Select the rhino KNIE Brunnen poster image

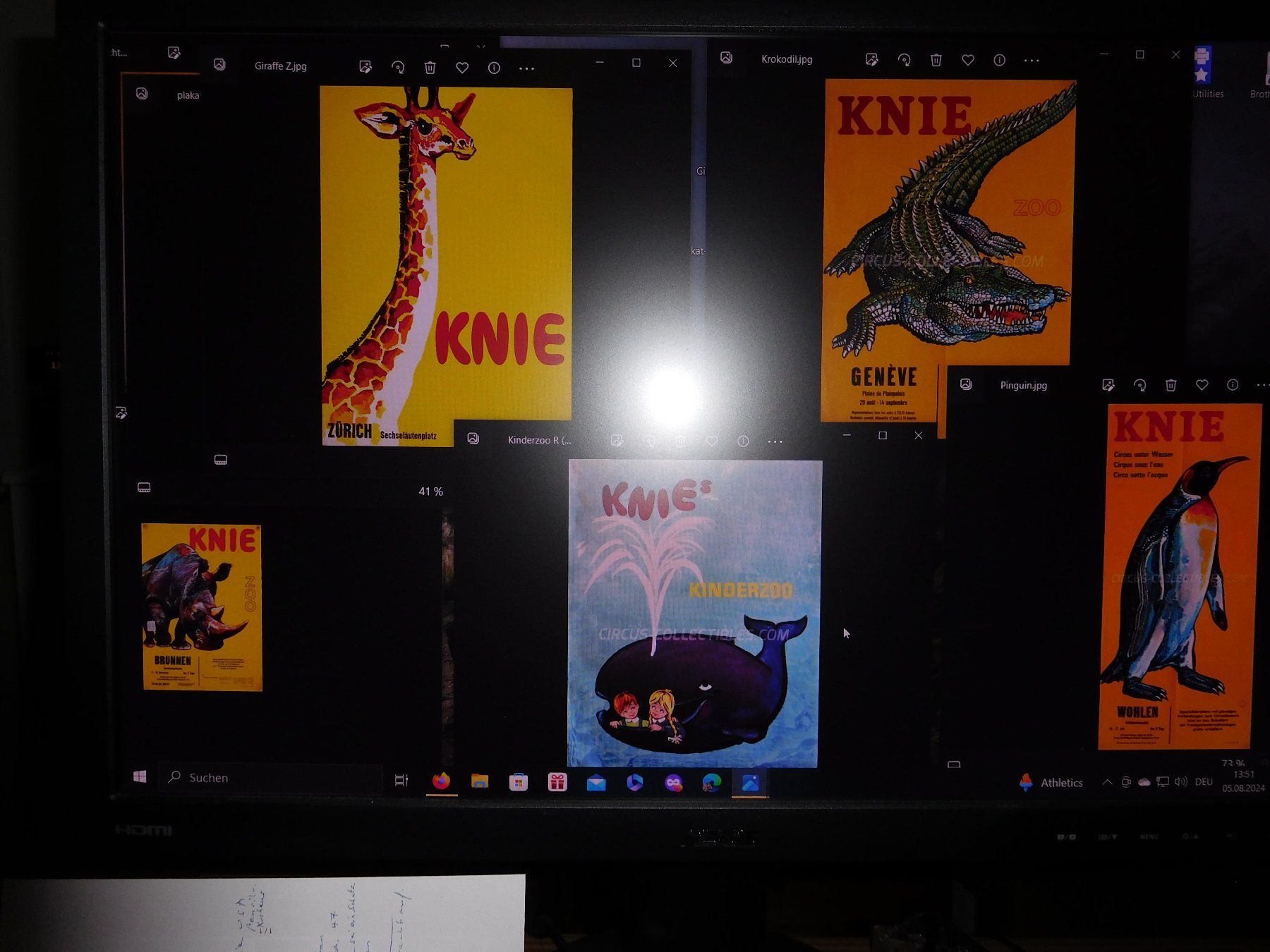[202, 607]
